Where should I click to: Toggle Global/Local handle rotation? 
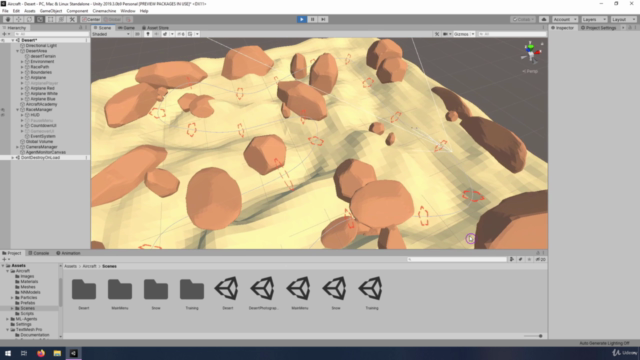(112, 19)
